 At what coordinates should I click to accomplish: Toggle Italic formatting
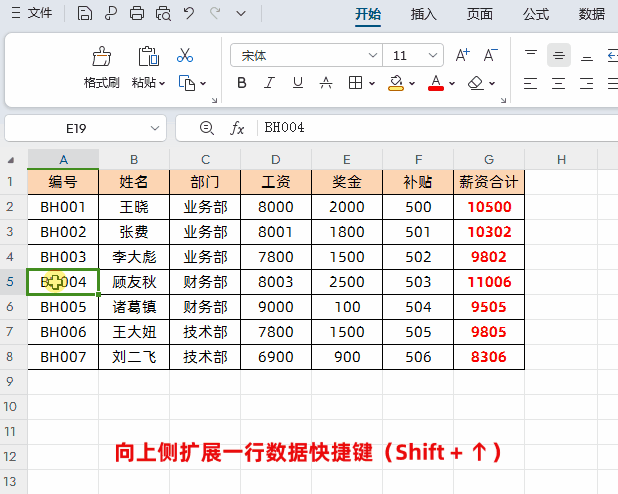point(269,83)
